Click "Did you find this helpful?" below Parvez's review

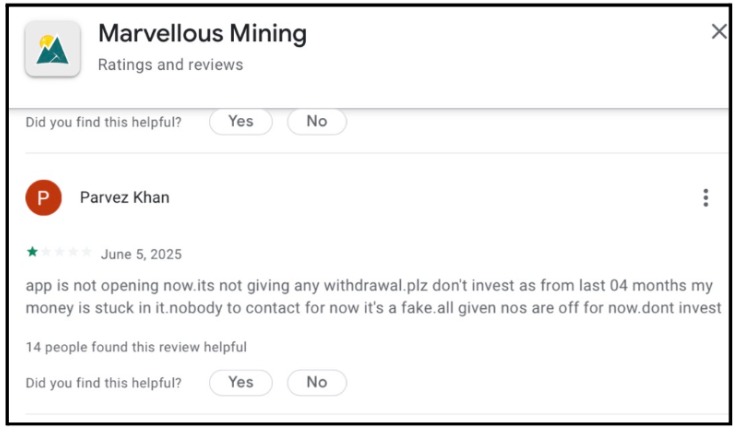[x=104, y=383]
